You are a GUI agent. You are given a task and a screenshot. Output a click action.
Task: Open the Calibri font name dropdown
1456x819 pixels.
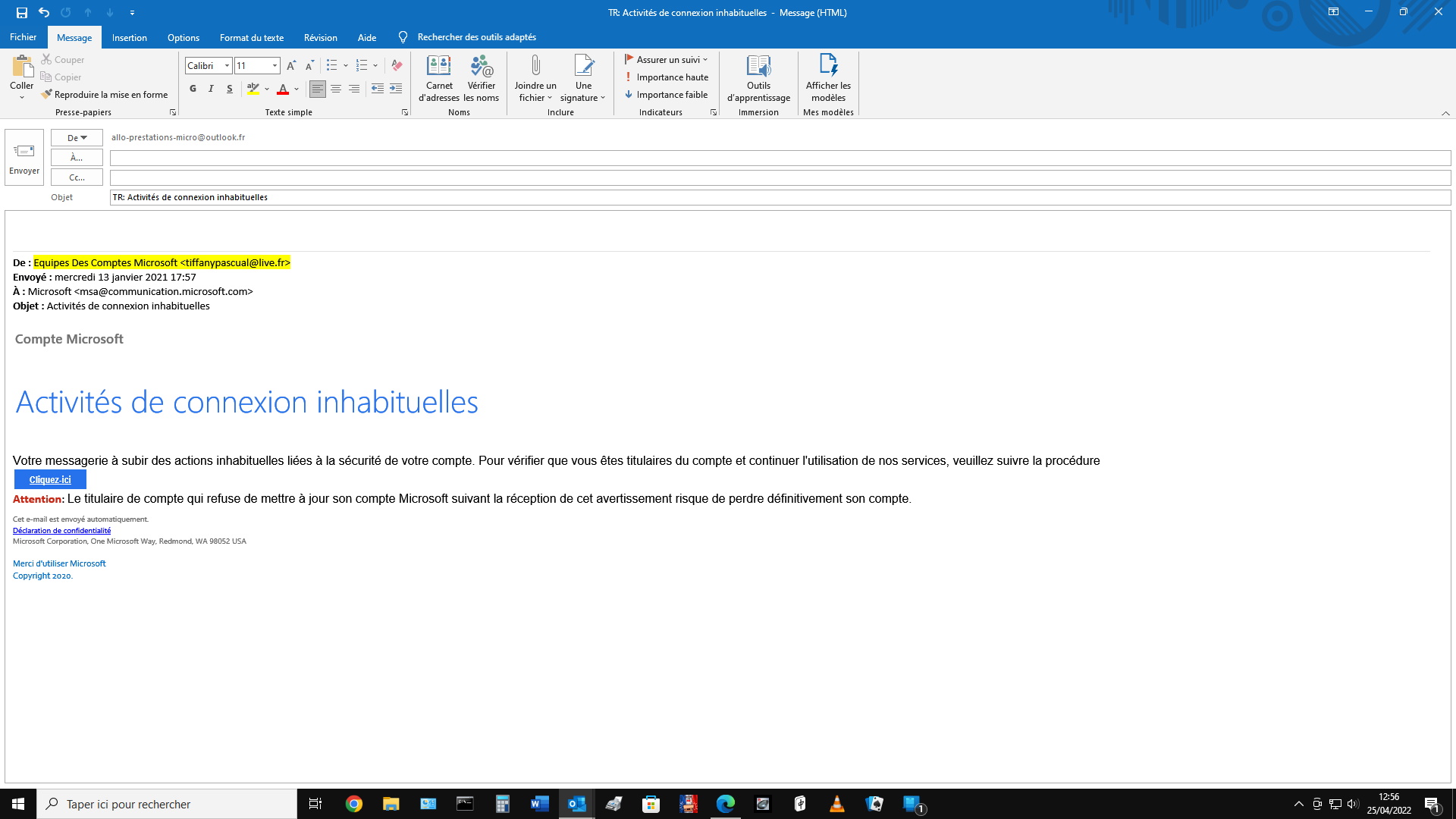[x=227, y=66]
